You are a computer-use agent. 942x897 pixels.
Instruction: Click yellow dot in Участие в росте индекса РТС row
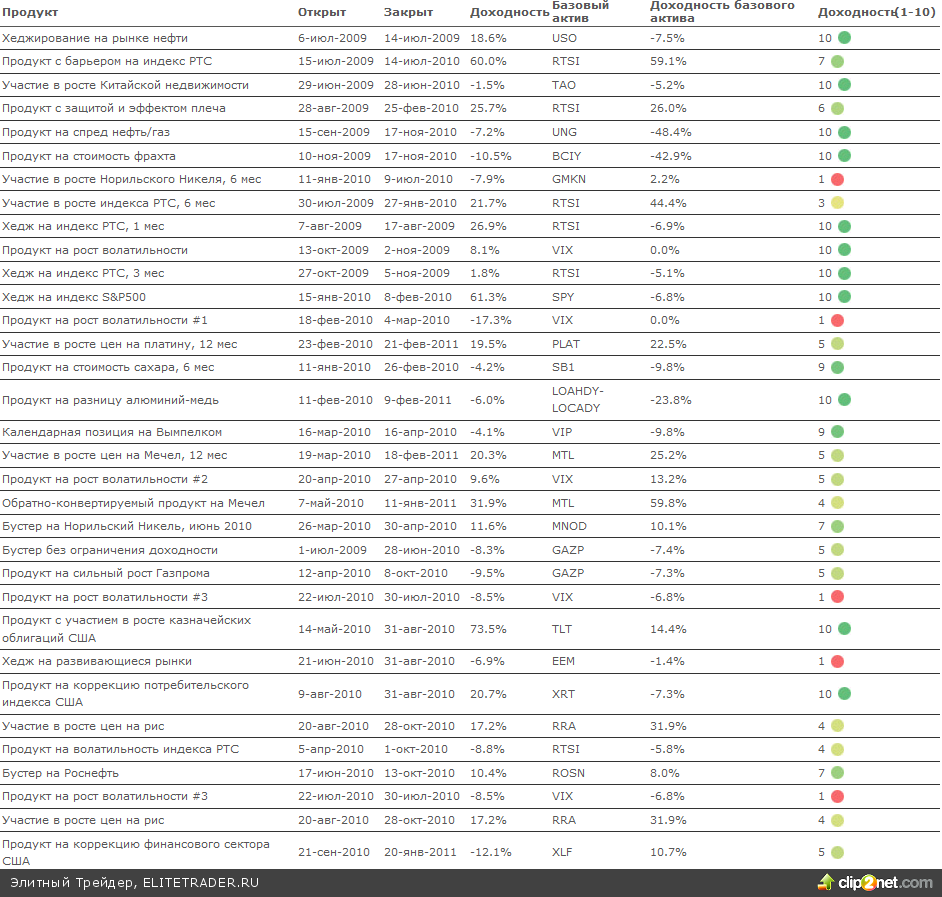pos(837,203)
